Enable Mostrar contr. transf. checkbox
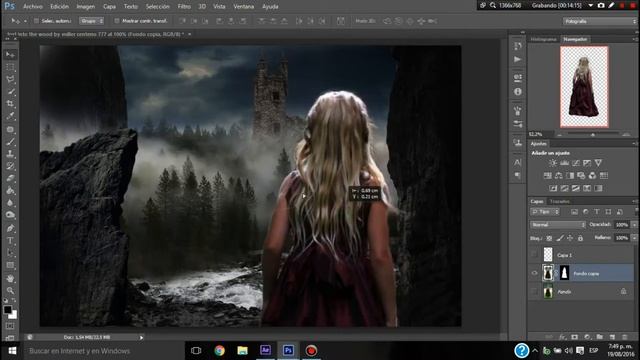 [x=117, y=21]
